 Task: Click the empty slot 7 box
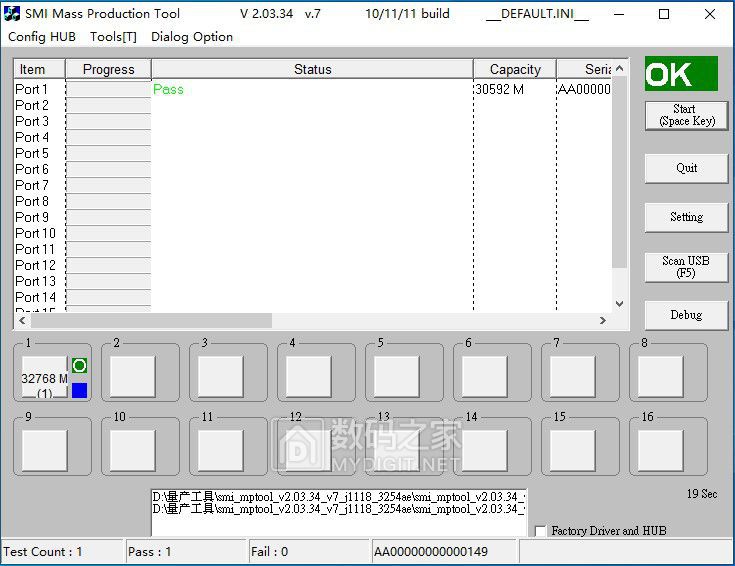click(x=572, y=377)
